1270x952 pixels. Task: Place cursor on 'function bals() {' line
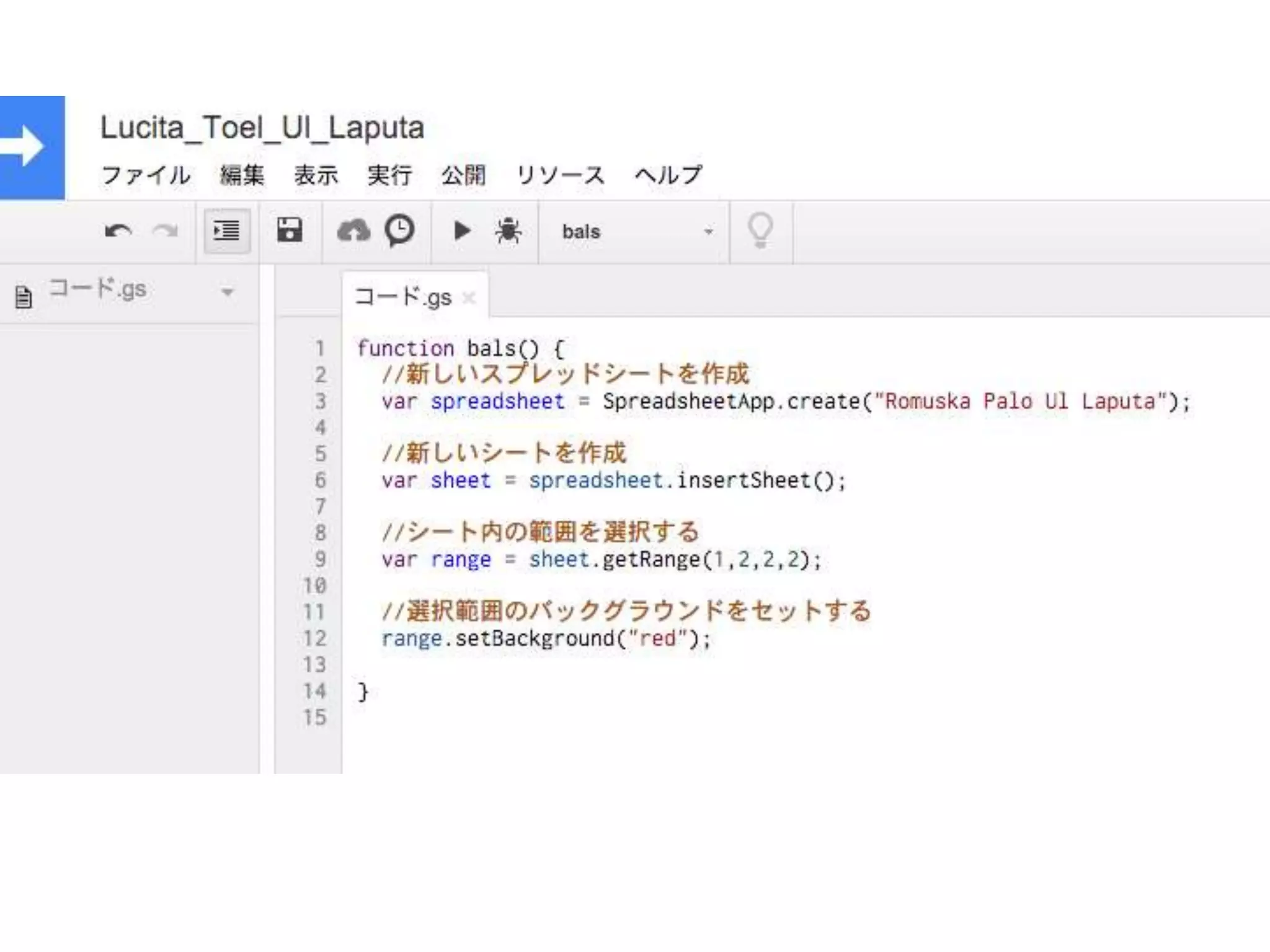pos(461,348)
